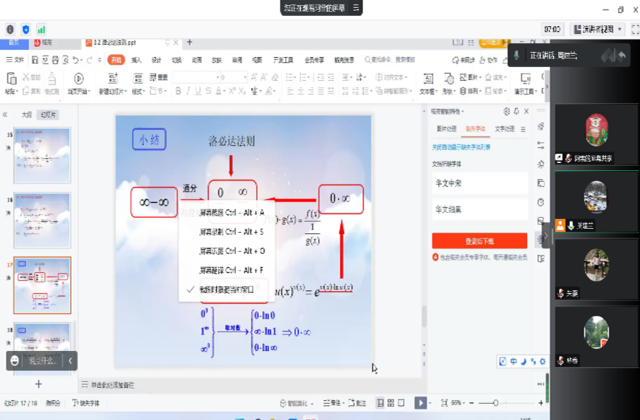Click the slideshow play button in status bar

point(421,403)
